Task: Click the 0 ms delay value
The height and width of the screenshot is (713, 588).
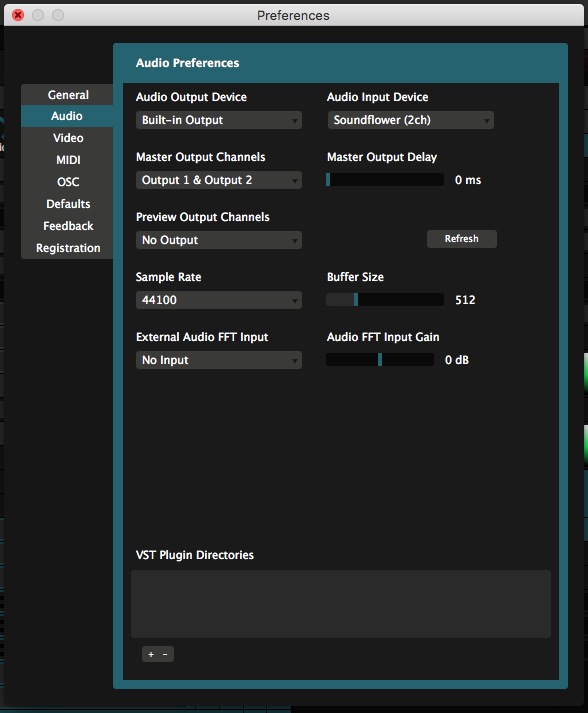Action: coord(468,180)
